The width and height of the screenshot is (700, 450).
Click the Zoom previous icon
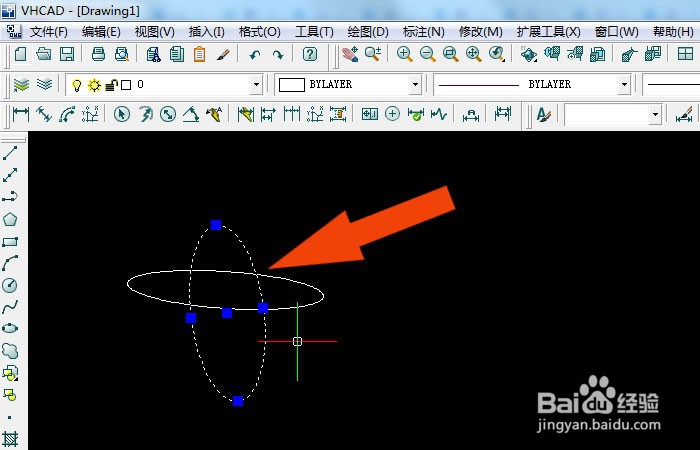(496, 54)
